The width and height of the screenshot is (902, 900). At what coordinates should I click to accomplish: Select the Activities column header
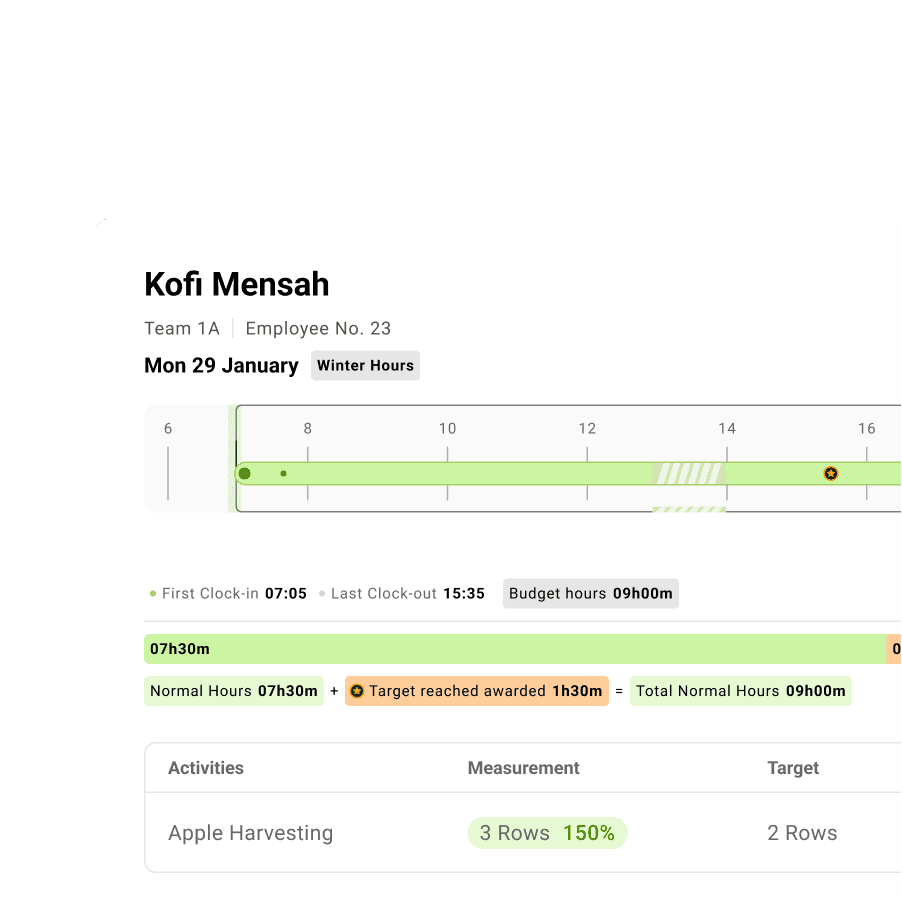click(205, 768)
